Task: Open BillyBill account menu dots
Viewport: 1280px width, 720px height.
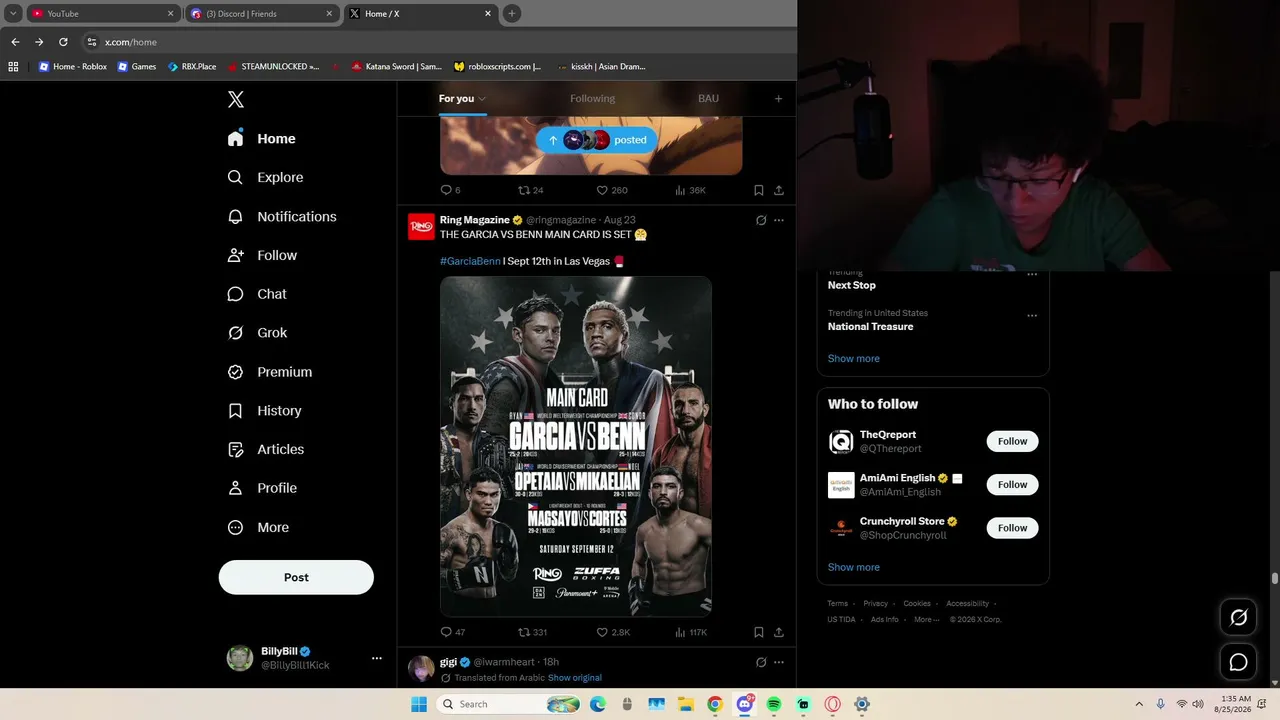Action: [377, 658]
